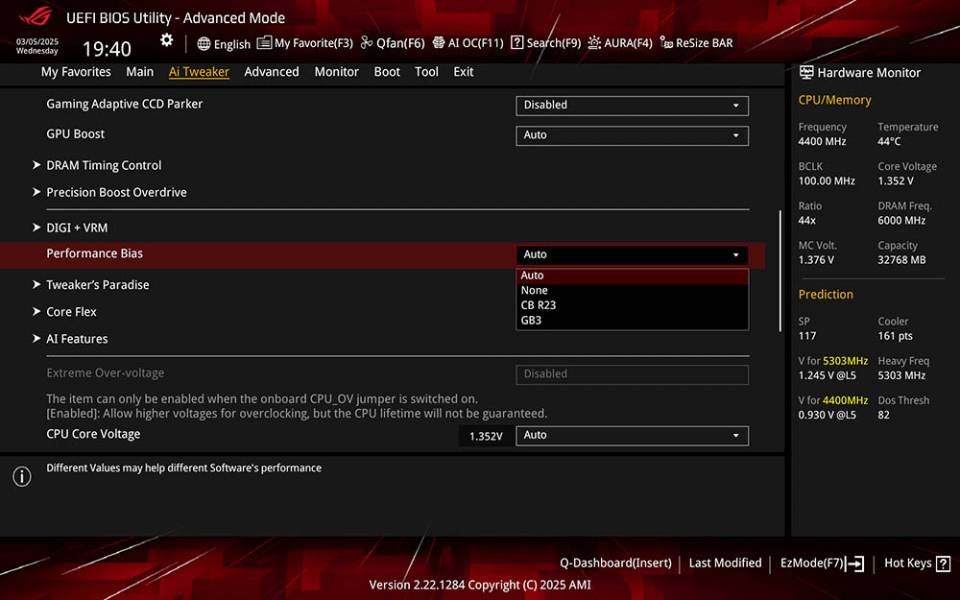Click the CPU Core Voltage 1.352V value
Screen dimensions: 960x600
(486, 436)
